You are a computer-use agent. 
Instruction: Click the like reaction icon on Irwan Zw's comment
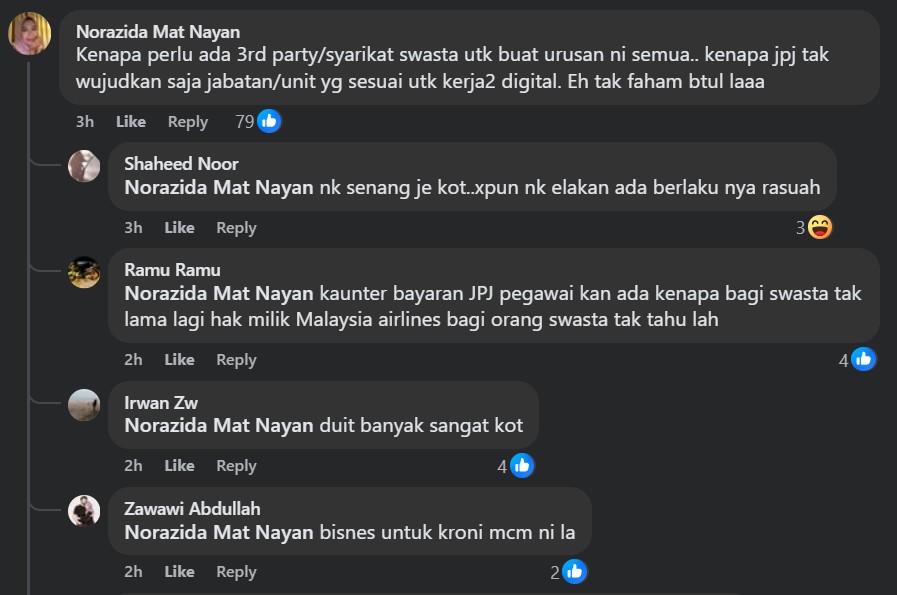pos(521,465)
